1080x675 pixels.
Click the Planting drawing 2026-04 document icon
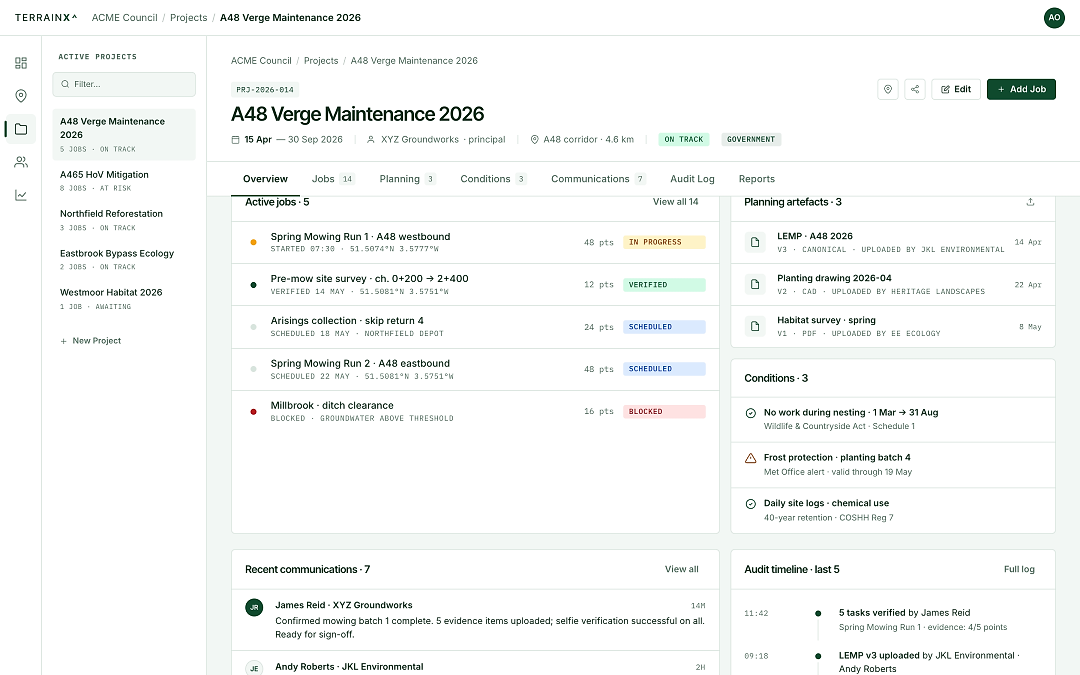755,284
